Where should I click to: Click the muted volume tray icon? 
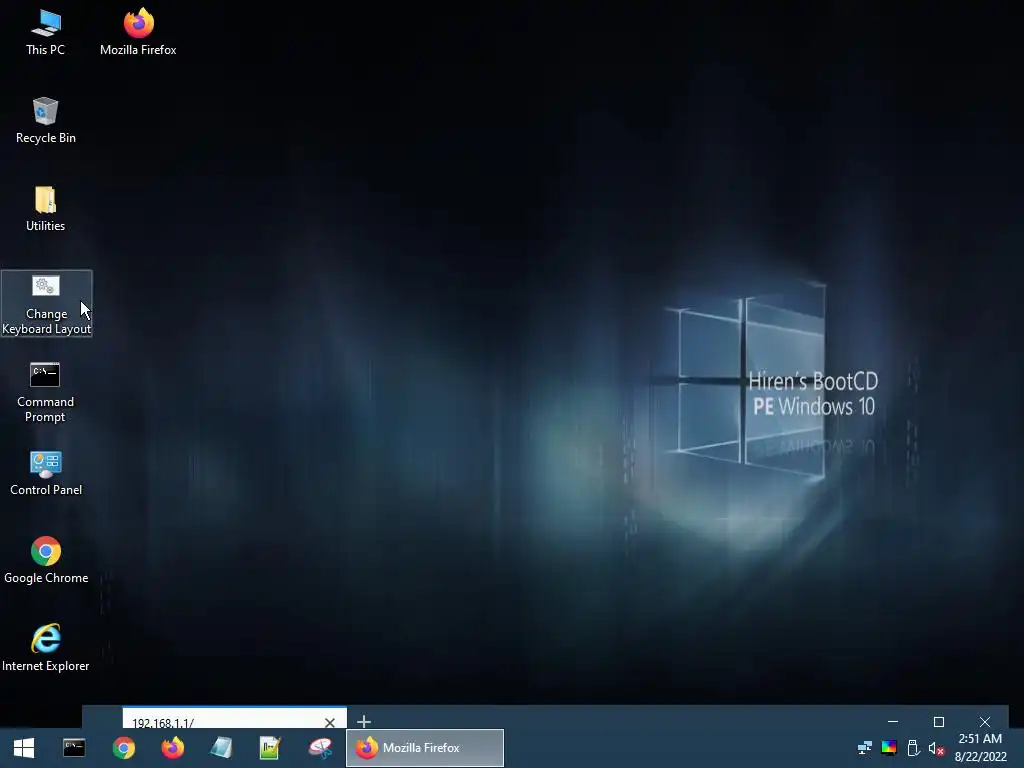[936, 748]
